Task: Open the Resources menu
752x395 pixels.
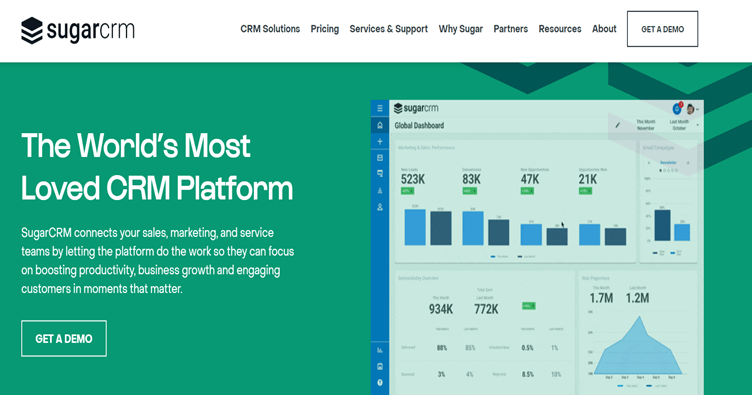Action: pyautogui.click(x=560, y=29)
